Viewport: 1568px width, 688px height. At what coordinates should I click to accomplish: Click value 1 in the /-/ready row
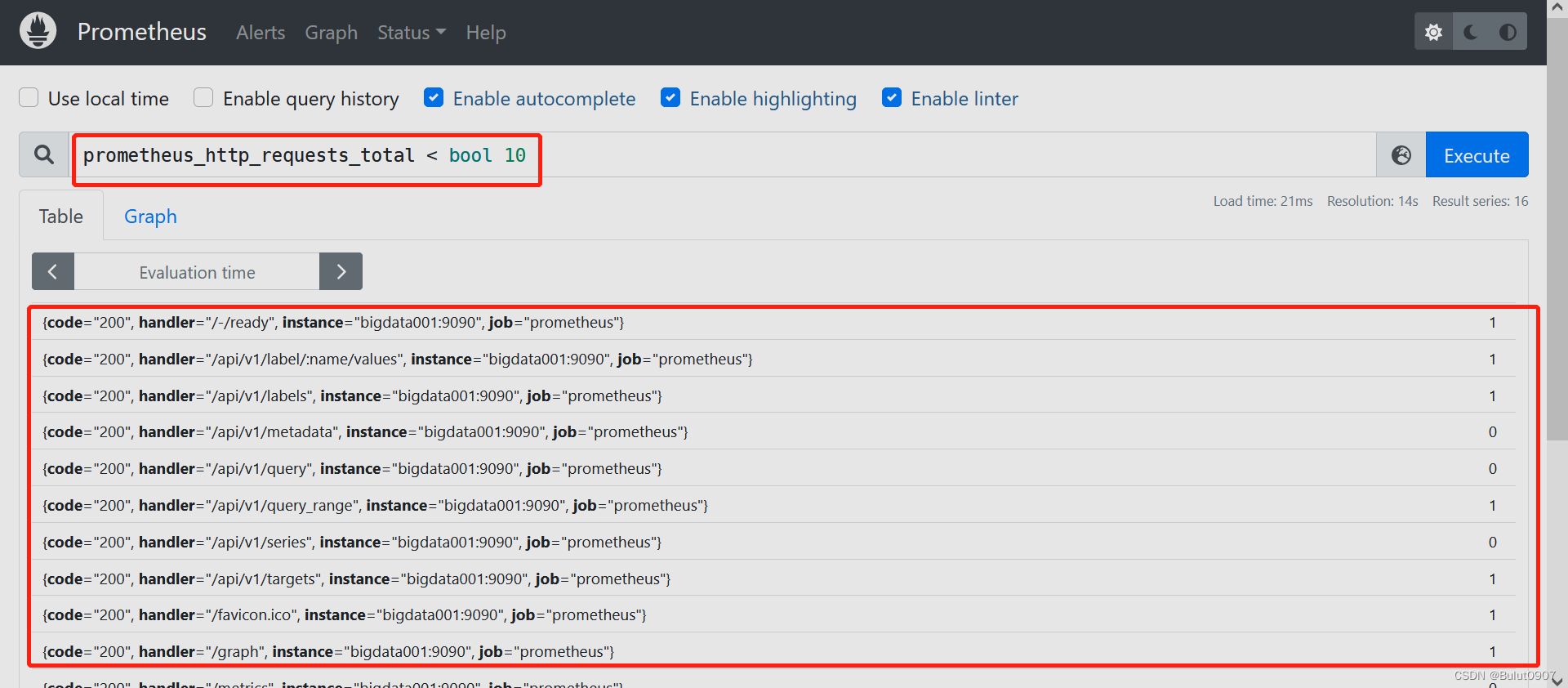click(1493, 323)
